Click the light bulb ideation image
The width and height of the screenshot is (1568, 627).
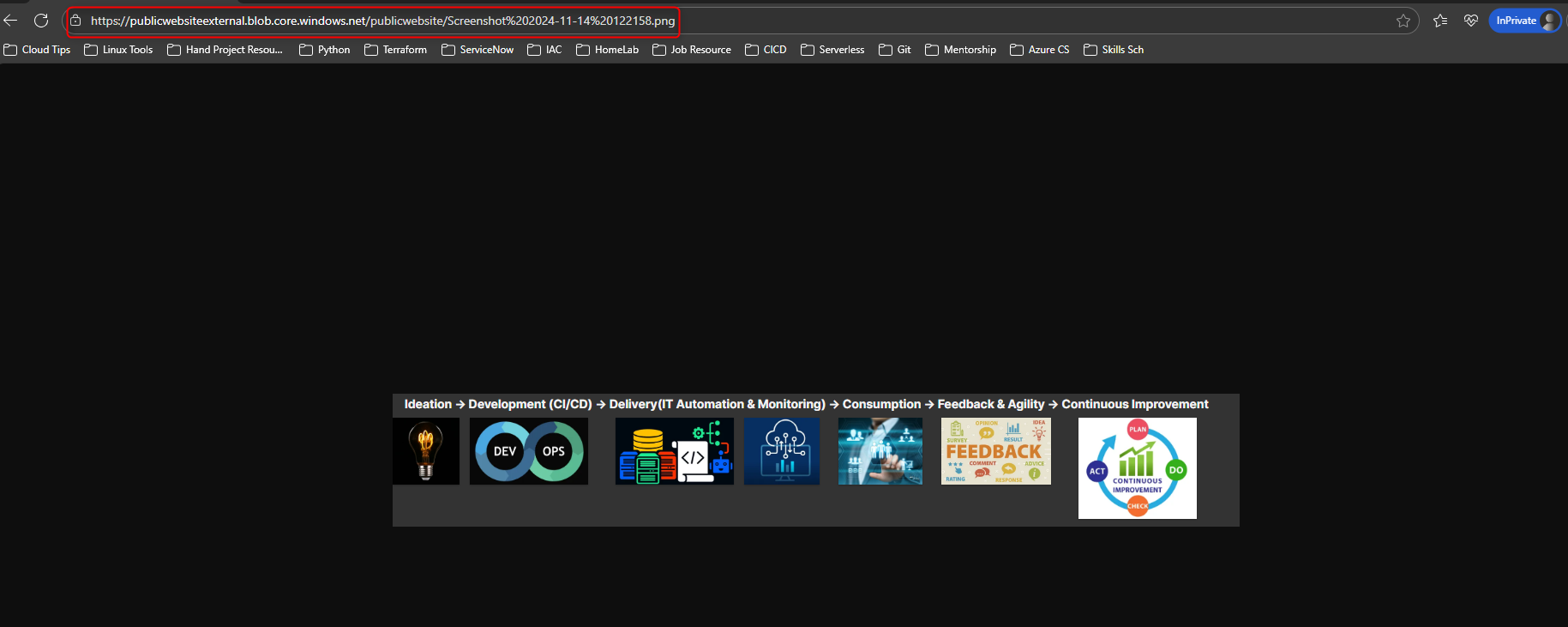point(426,451)
